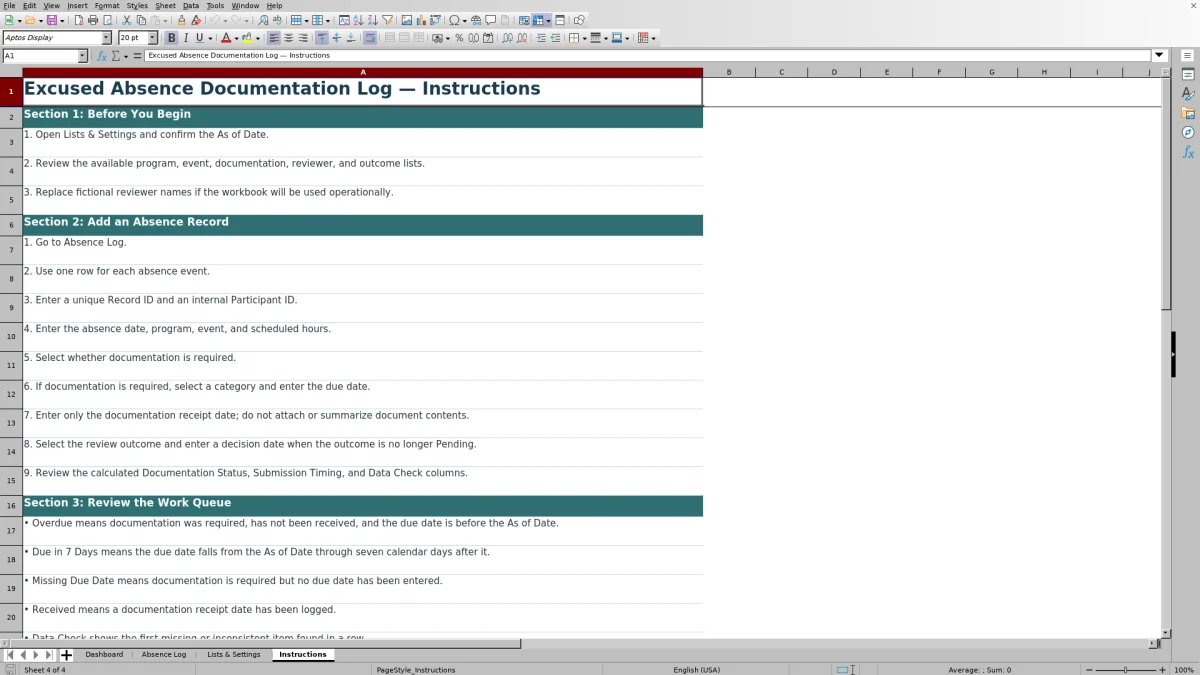
Task: Toggle Italic formatting
Action: (185, 38)
